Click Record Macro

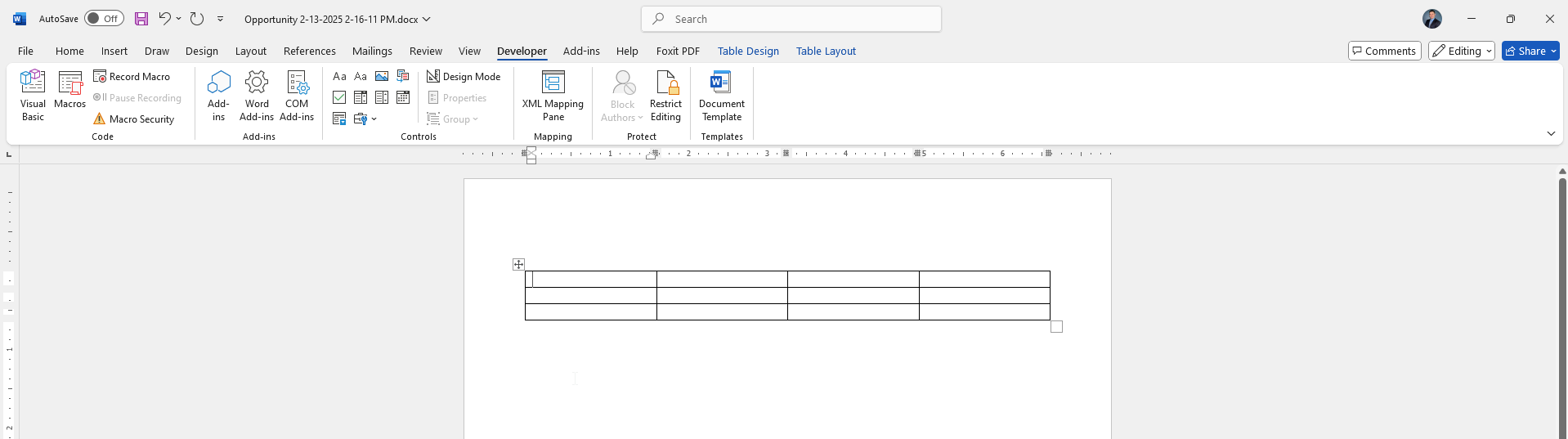pos(132,76)
